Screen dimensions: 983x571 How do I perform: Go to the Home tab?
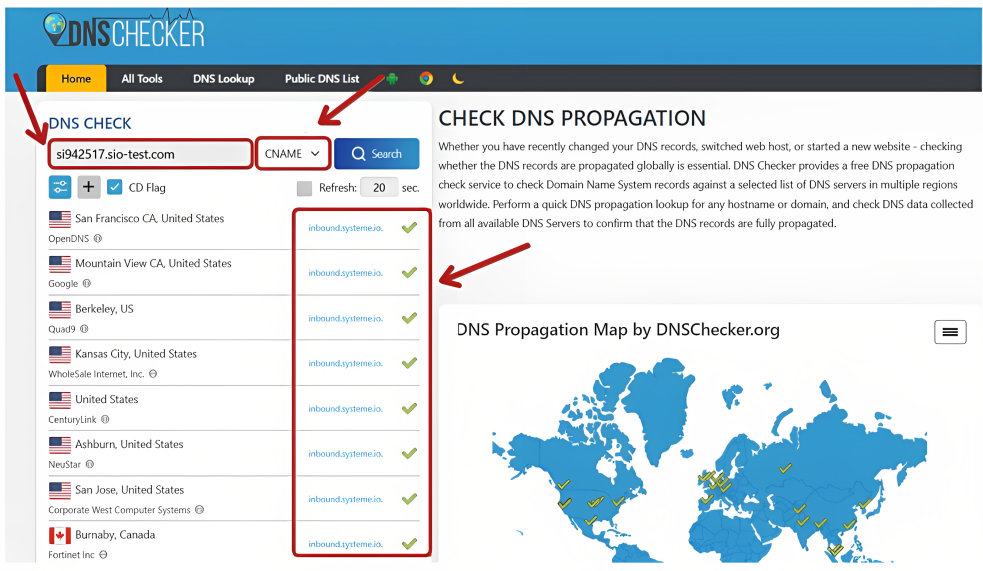tap(76, 78)
